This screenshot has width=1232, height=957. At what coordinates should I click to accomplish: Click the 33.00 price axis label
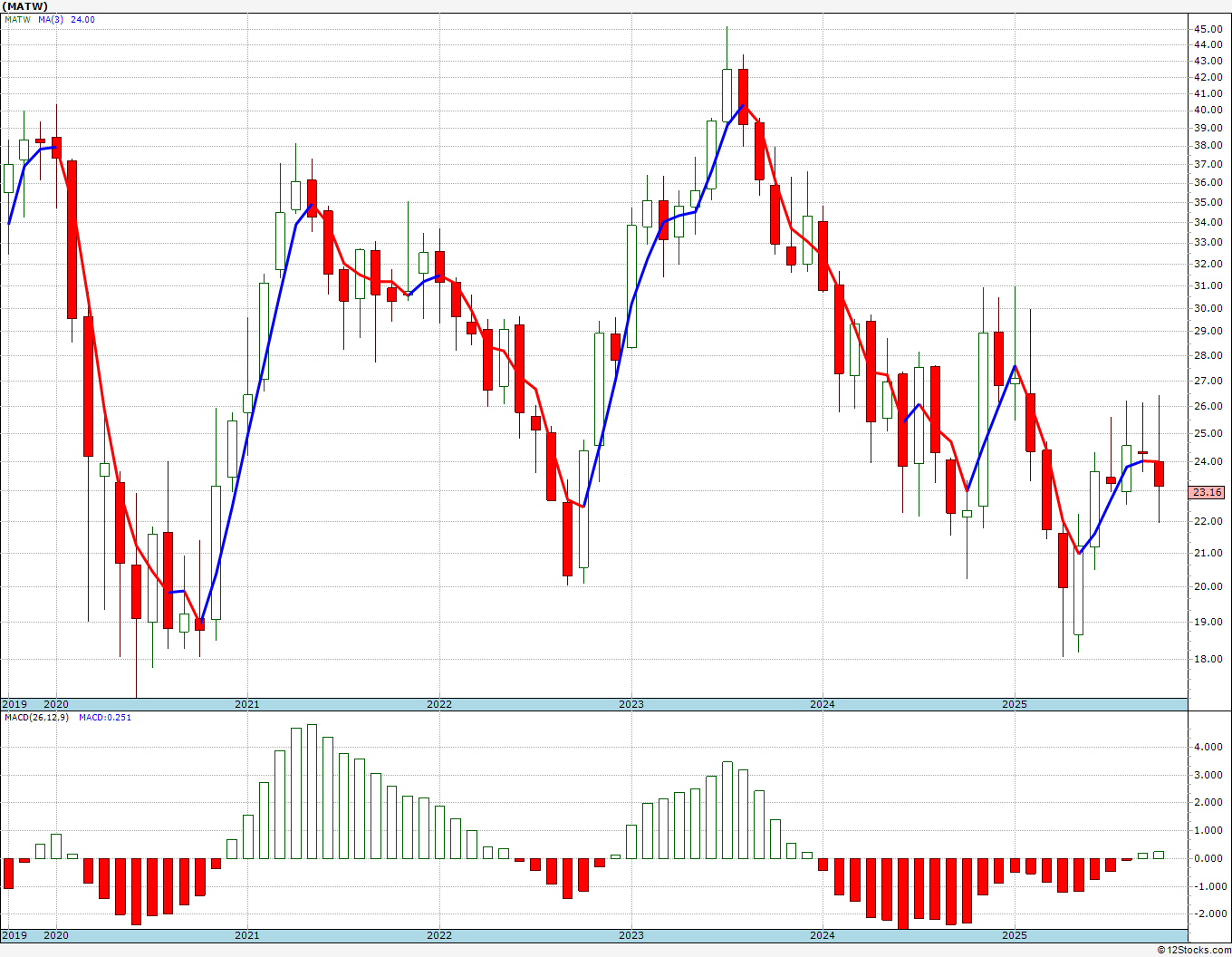pyautogui.click(x=1207, y=242)
